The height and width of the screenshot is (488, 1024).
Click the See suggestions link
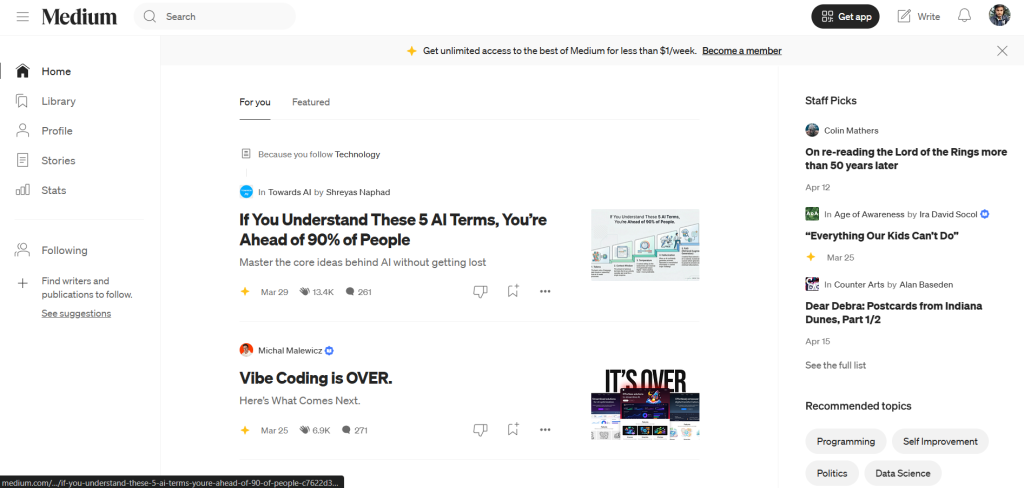tap(76, 314)
